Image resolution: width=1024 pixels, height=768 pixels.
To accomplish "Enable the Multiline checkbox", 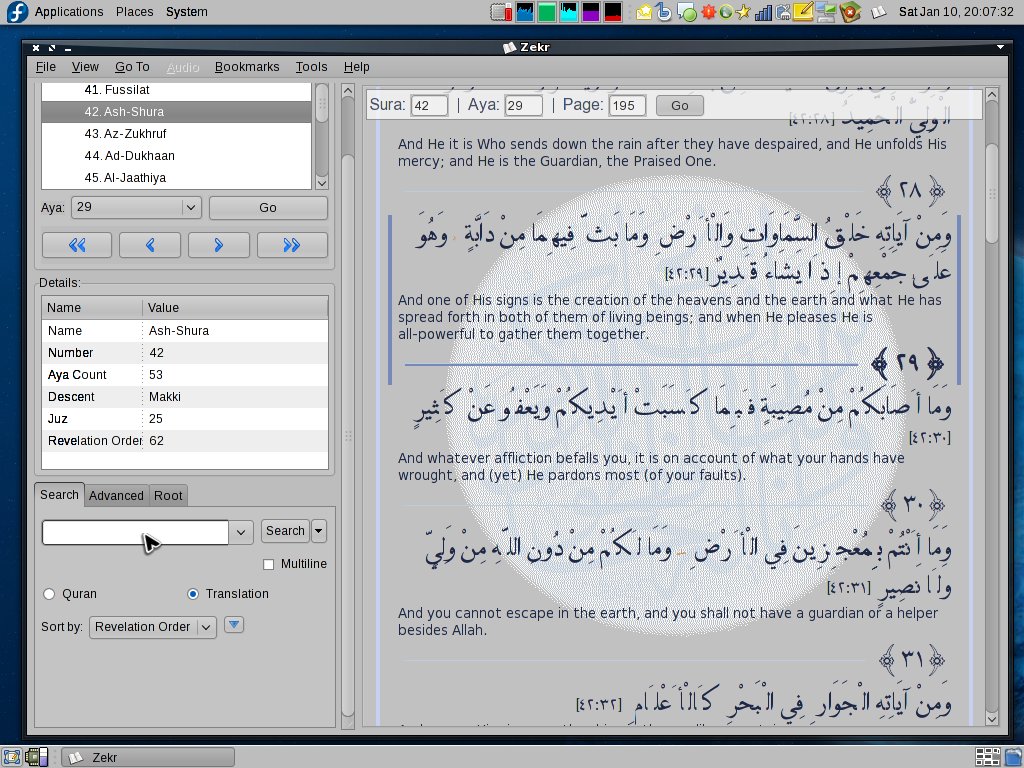I will [x=268, y=564].
